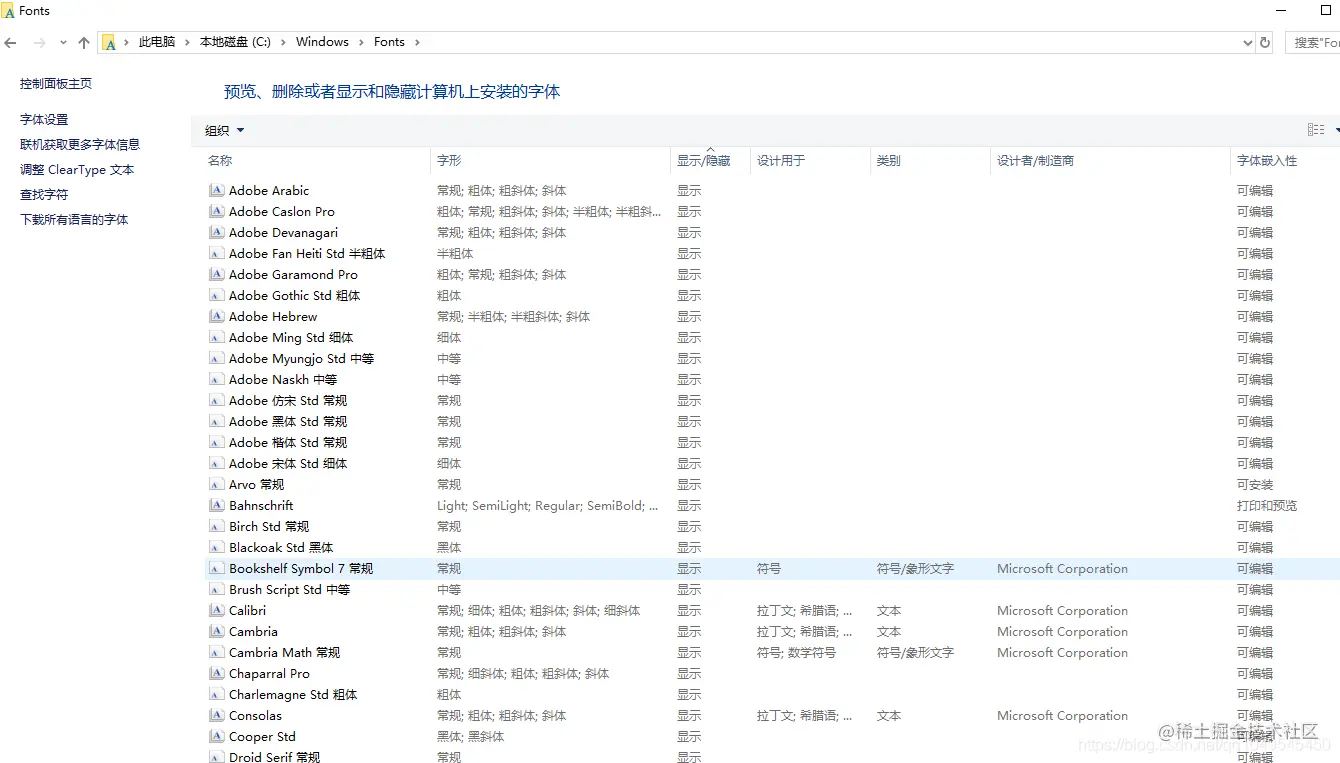The width and height of the screenshot is (1340, 763).
Task: Expand breadcrumb arrow after 此电脑
Action: 187,42
